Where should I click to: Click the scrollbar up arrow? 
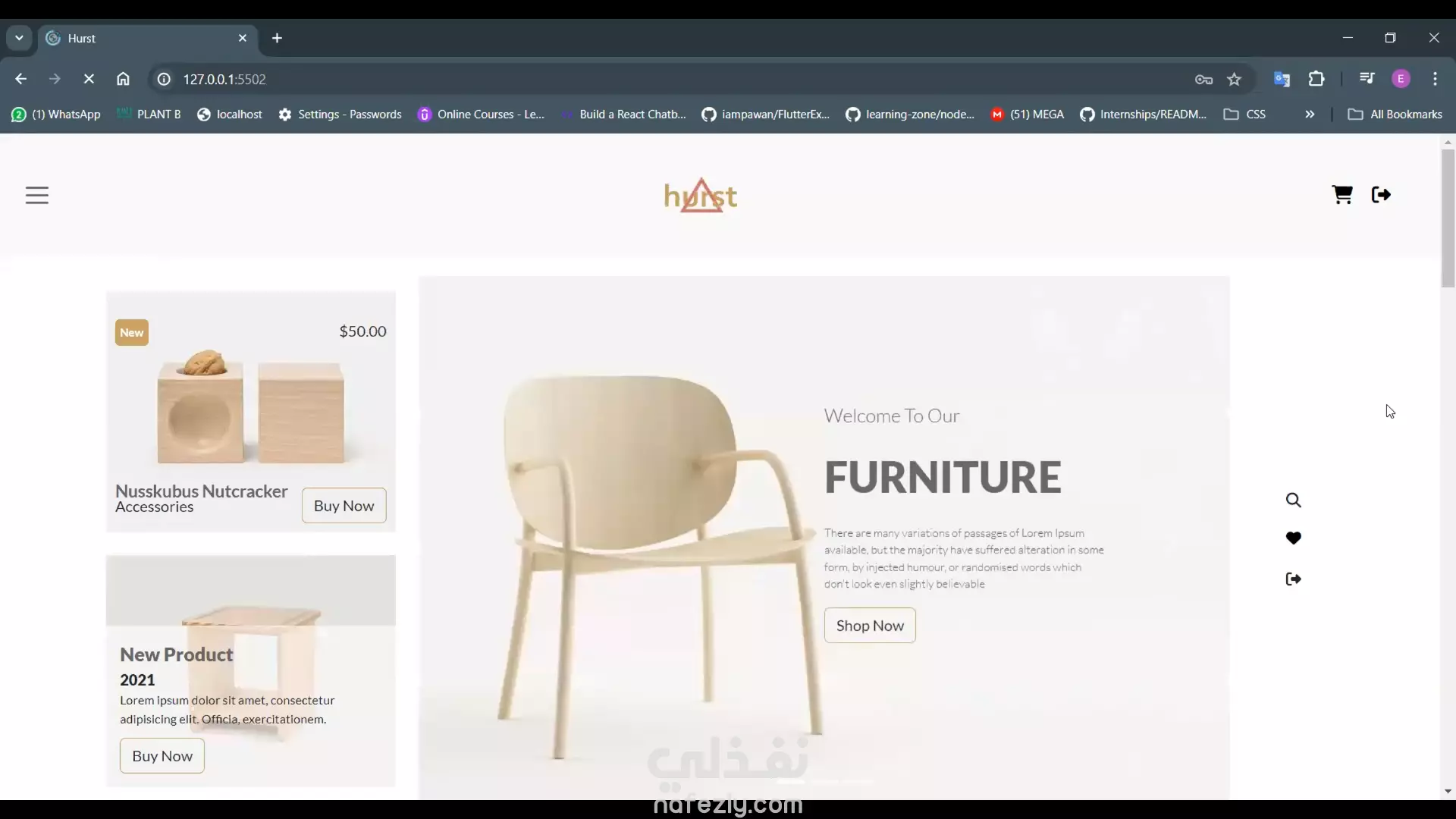1448,142
